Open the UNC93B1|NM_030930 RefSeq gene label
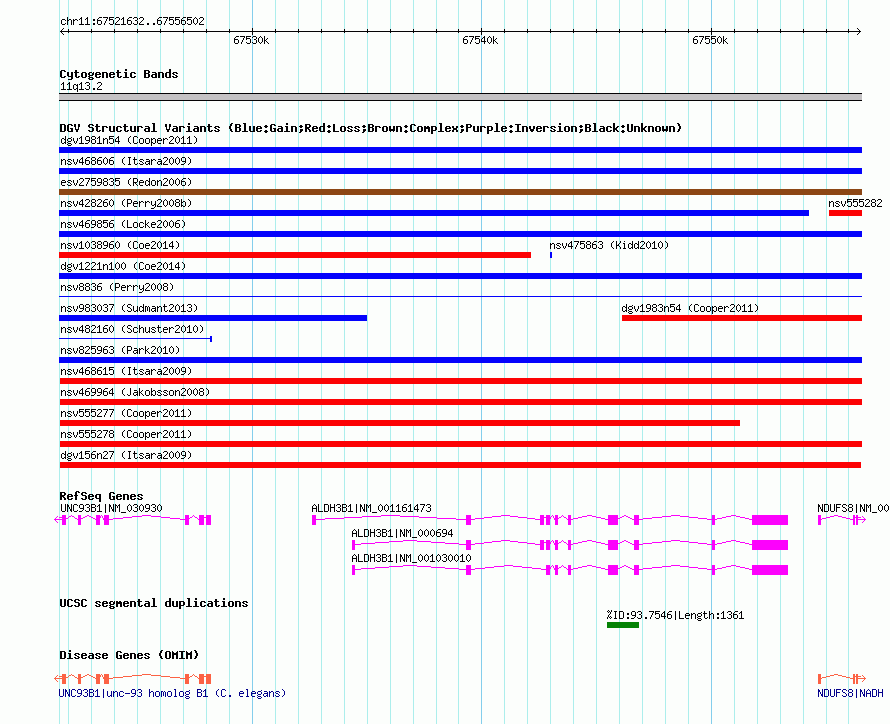Screen dimensions: 890x724 point(111,508)
